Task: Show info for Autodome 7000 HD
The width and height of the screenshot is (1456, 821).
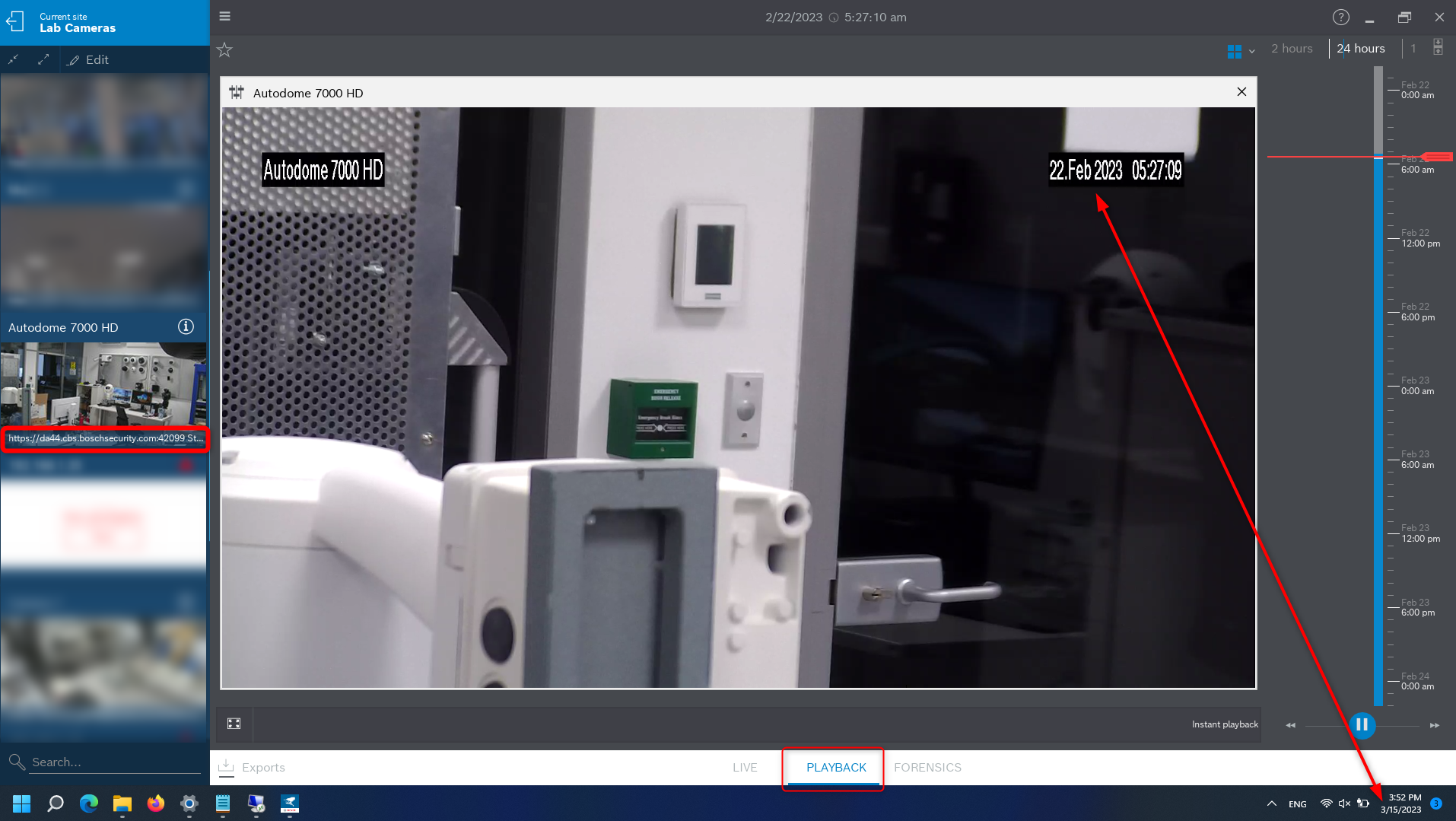Action: 186,326
